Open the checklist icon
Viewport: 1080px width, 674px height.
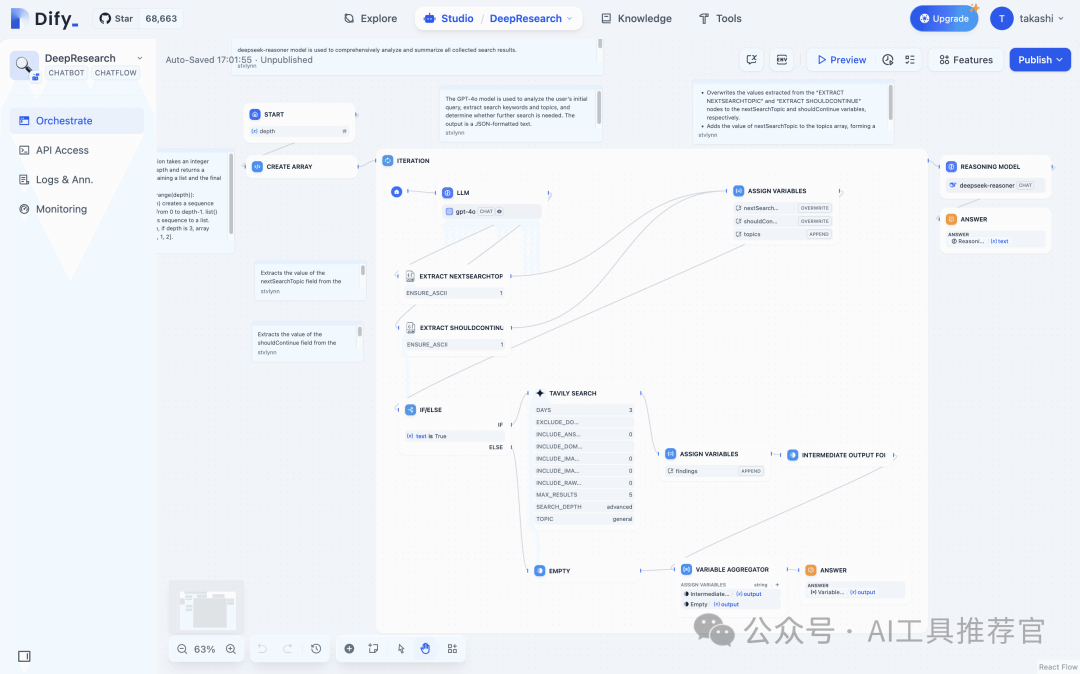coord(910,60)
